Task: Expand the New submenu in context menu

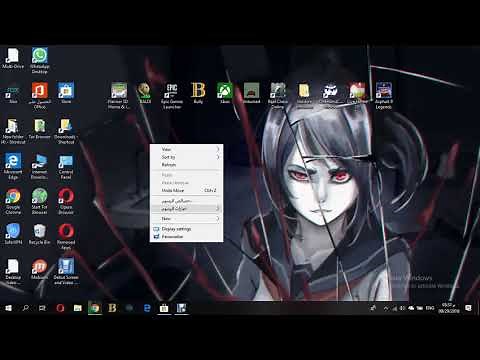Action: point(187,219)
